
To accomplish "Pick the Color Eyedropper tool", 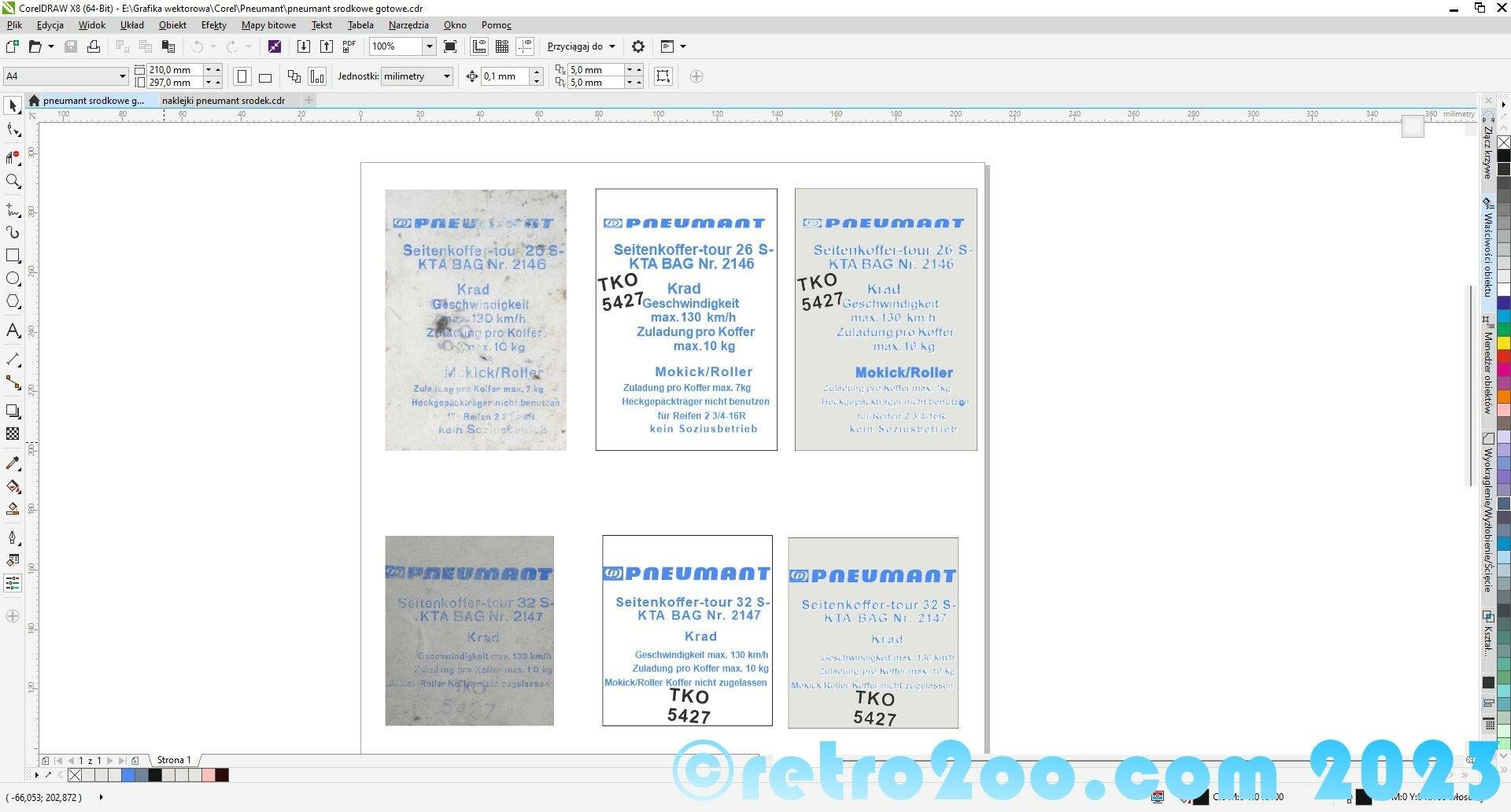I will [13, 463].
